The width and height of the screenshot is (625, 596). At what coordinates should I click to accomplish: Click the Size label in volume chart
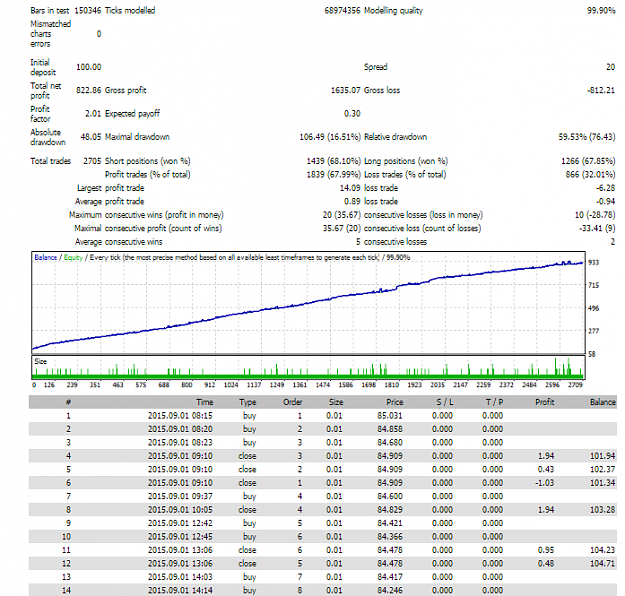[x=41, y=362]
